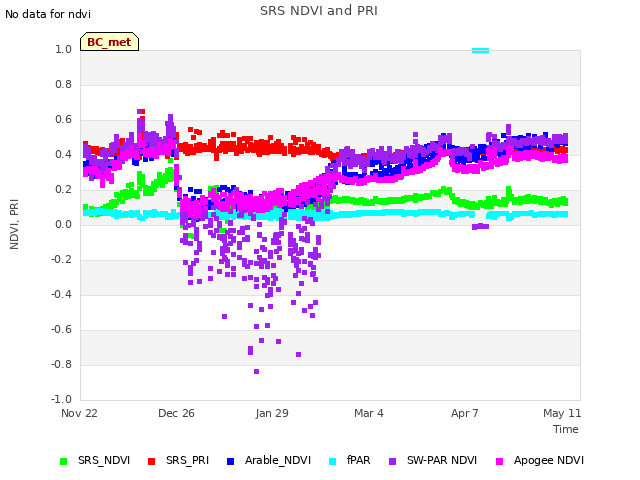Screen dimensions: 640x480
Task: Select the SRS_PRI legend label
Action: [187, 460]
